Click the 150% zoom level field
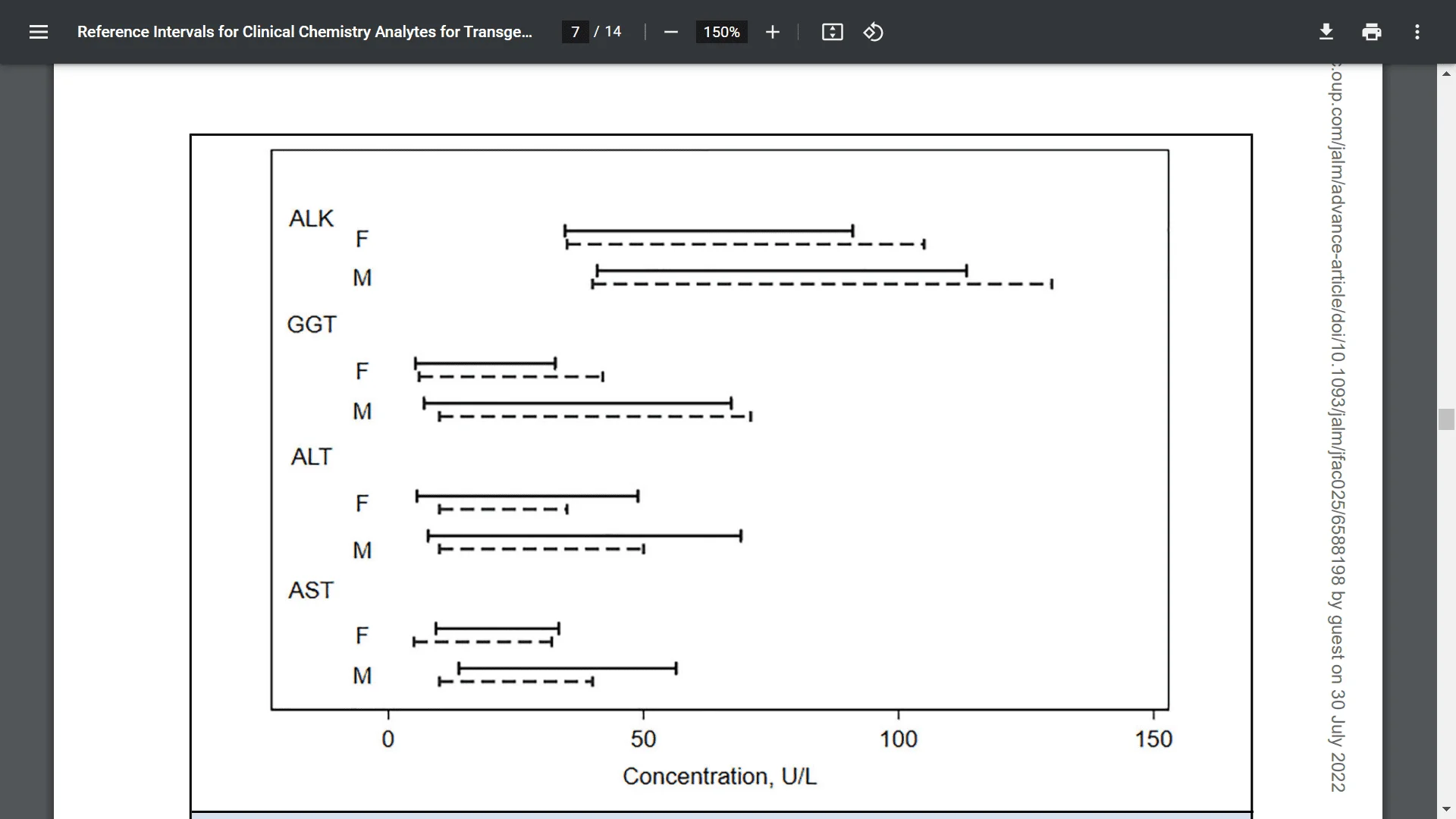Screen dimensions: 1456x819 (721, 32)
